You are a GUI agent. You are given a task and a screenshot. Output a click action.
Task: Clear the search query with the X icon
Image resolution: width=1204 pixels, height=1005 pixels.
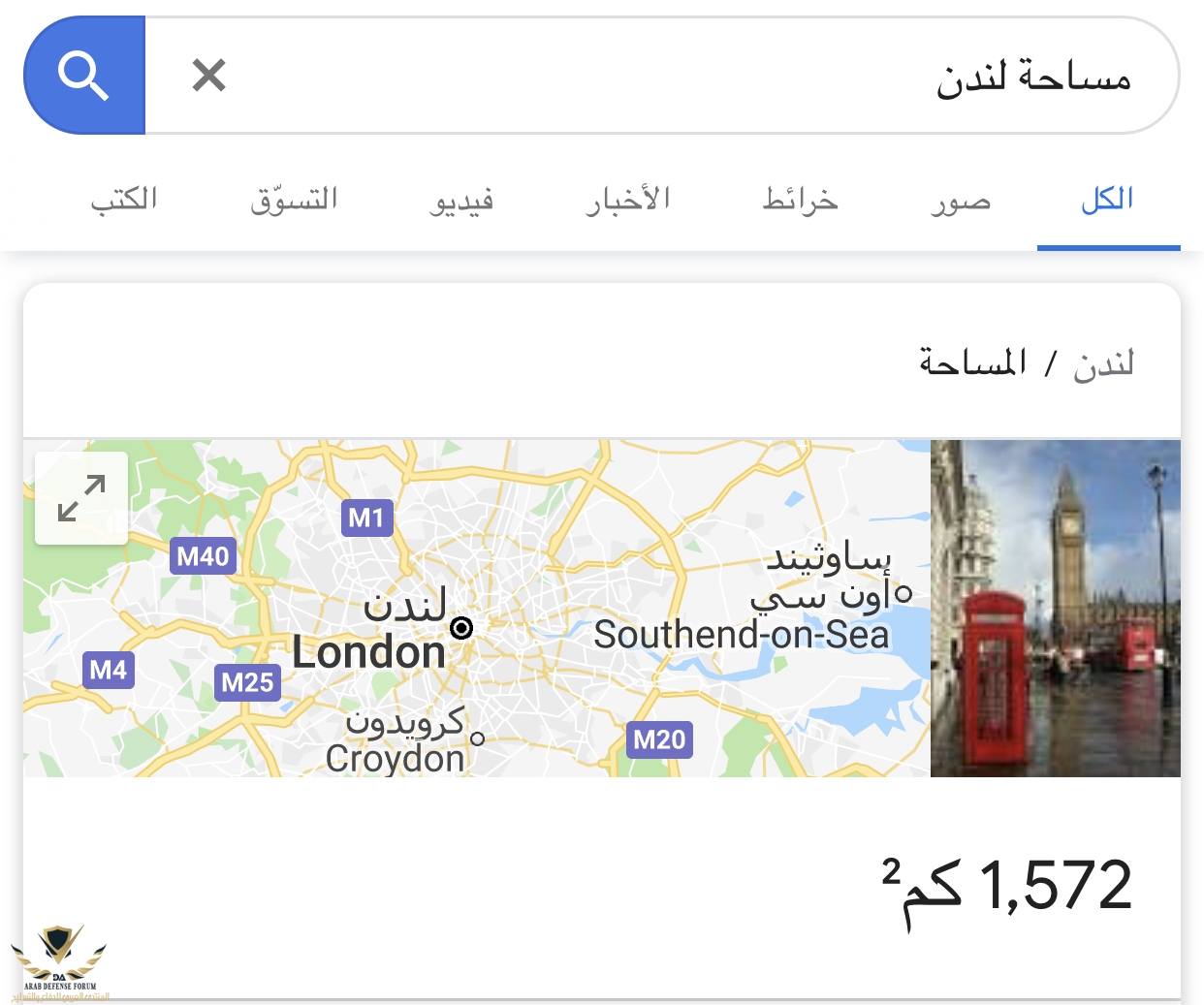tap(208, 76)
